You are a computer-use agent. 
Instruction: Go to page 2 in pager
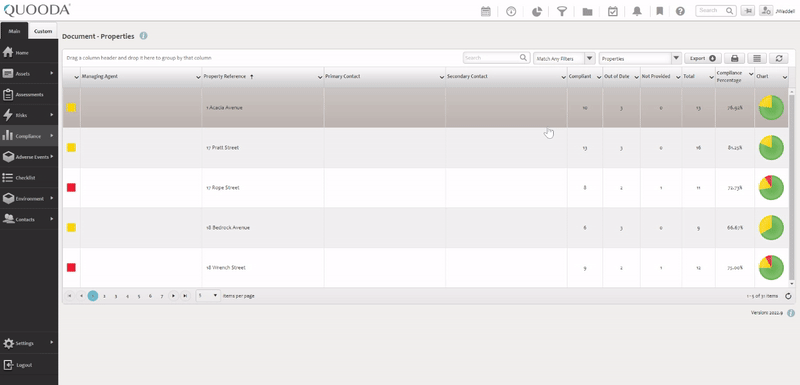pos(104,296)
